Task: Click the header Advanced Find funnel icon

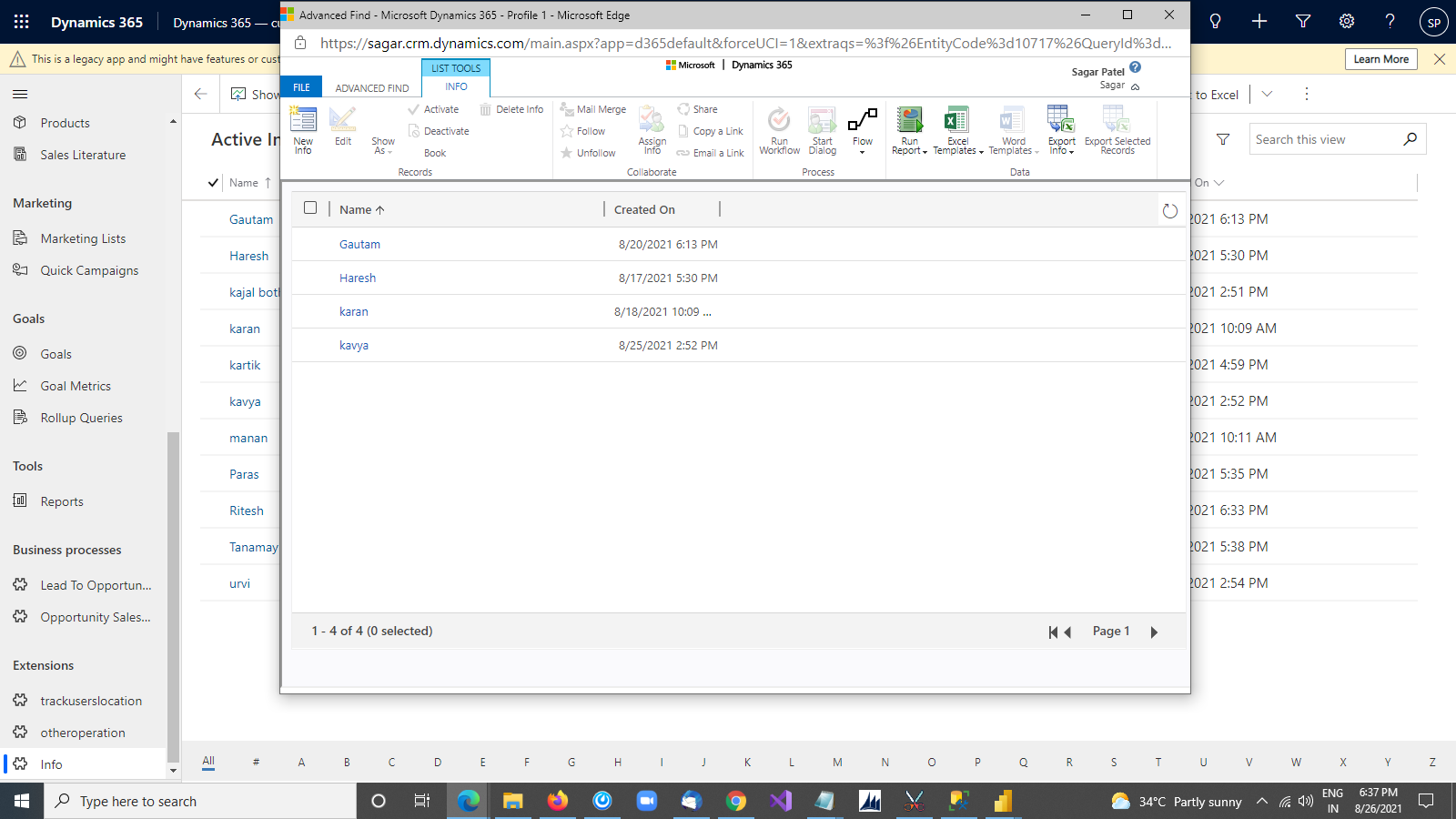Action: pos(1303,22)
